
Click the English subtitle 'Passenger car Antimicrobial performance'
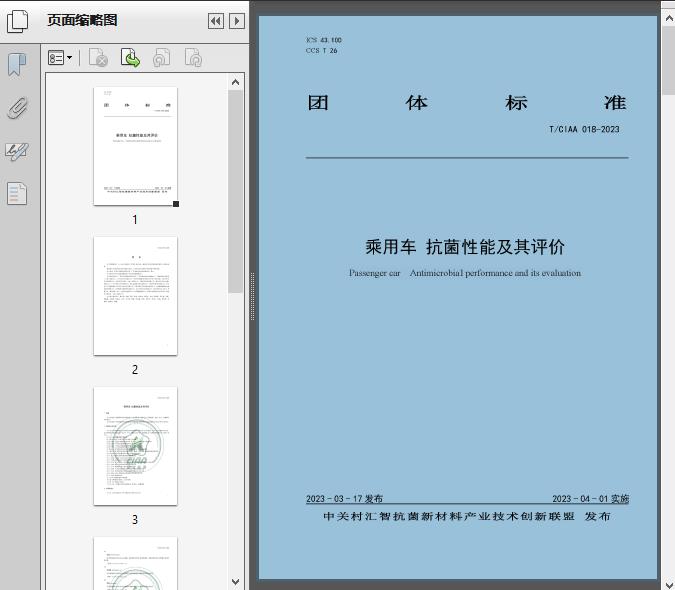click(431, 273)
